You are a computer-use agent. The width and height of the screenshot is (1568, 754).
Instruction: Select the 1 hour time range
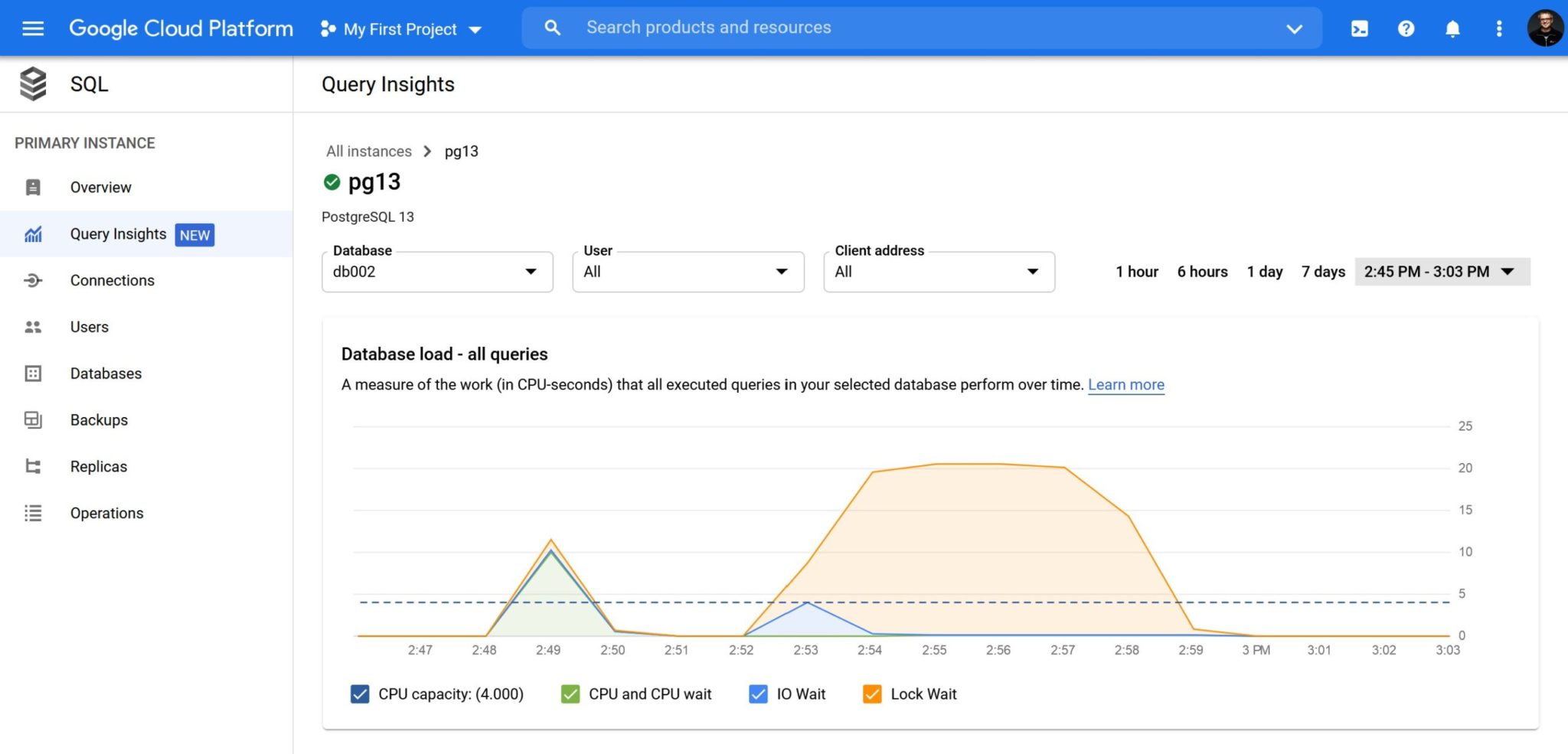click(1137, 272)
